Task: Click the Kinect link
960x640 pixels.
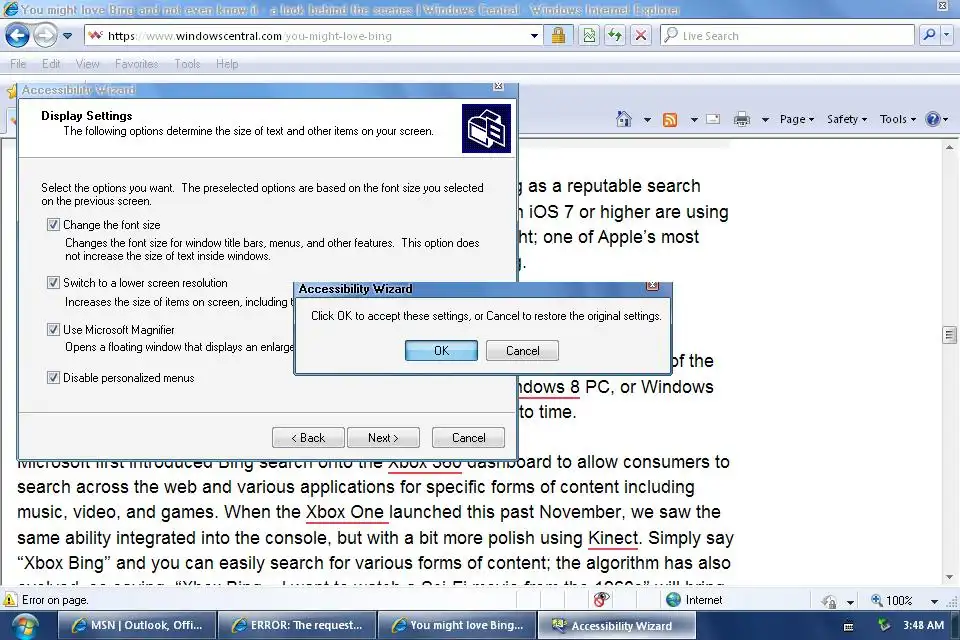Action: (x=613, y=538)
